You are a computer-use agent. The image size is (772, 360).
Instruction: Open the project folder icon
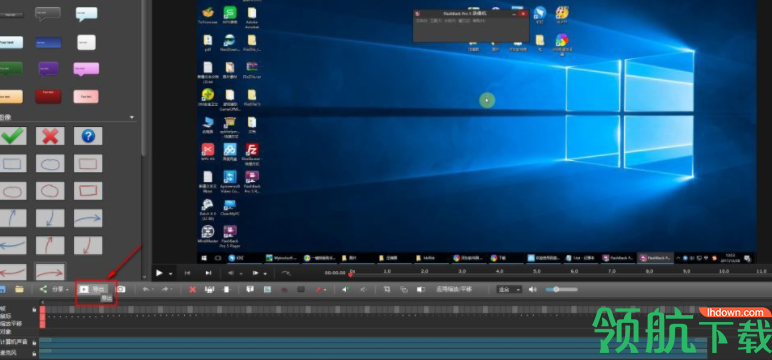[19, 289]
